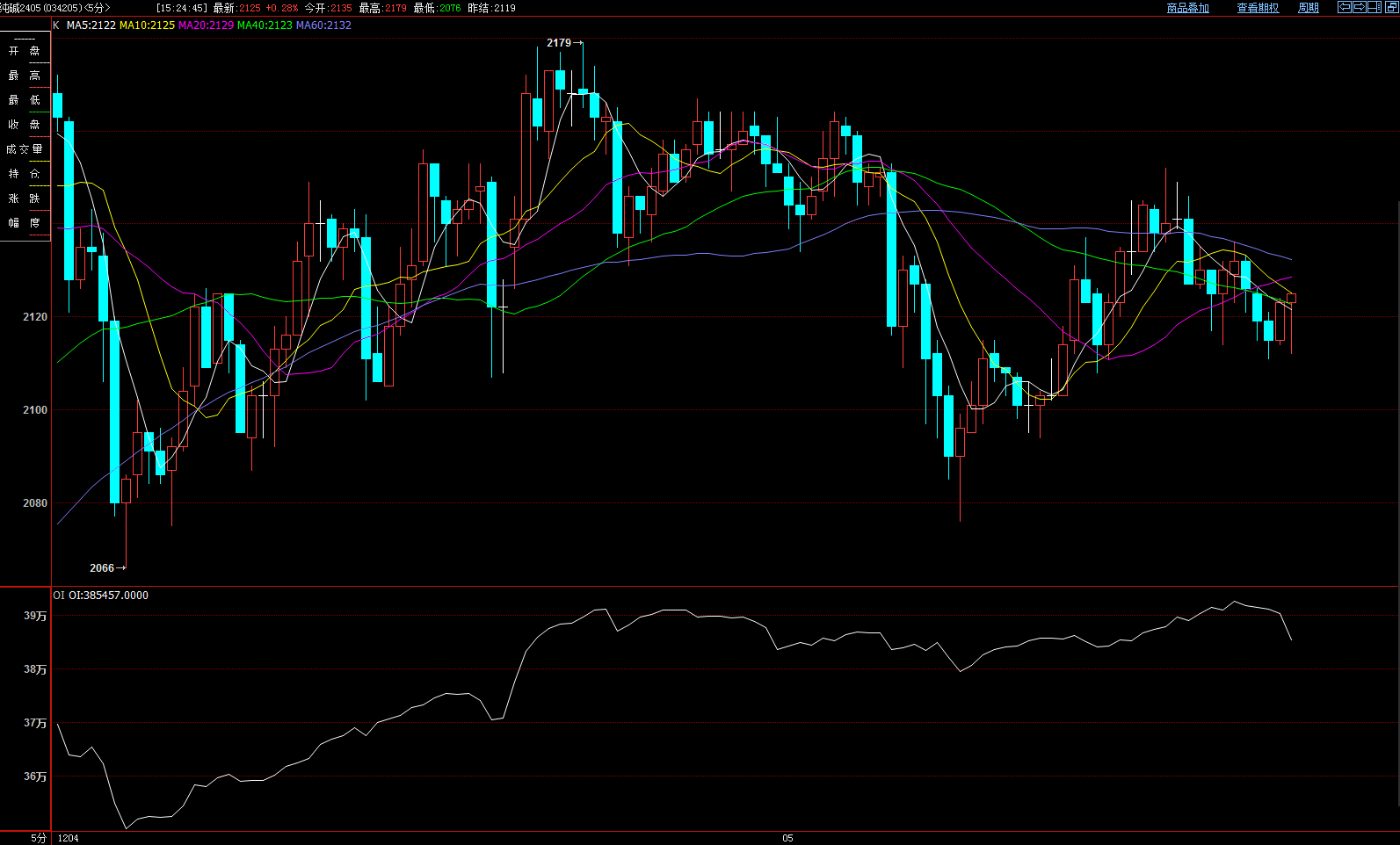Select the 收盘 row in info panel

tap(25, 125)
